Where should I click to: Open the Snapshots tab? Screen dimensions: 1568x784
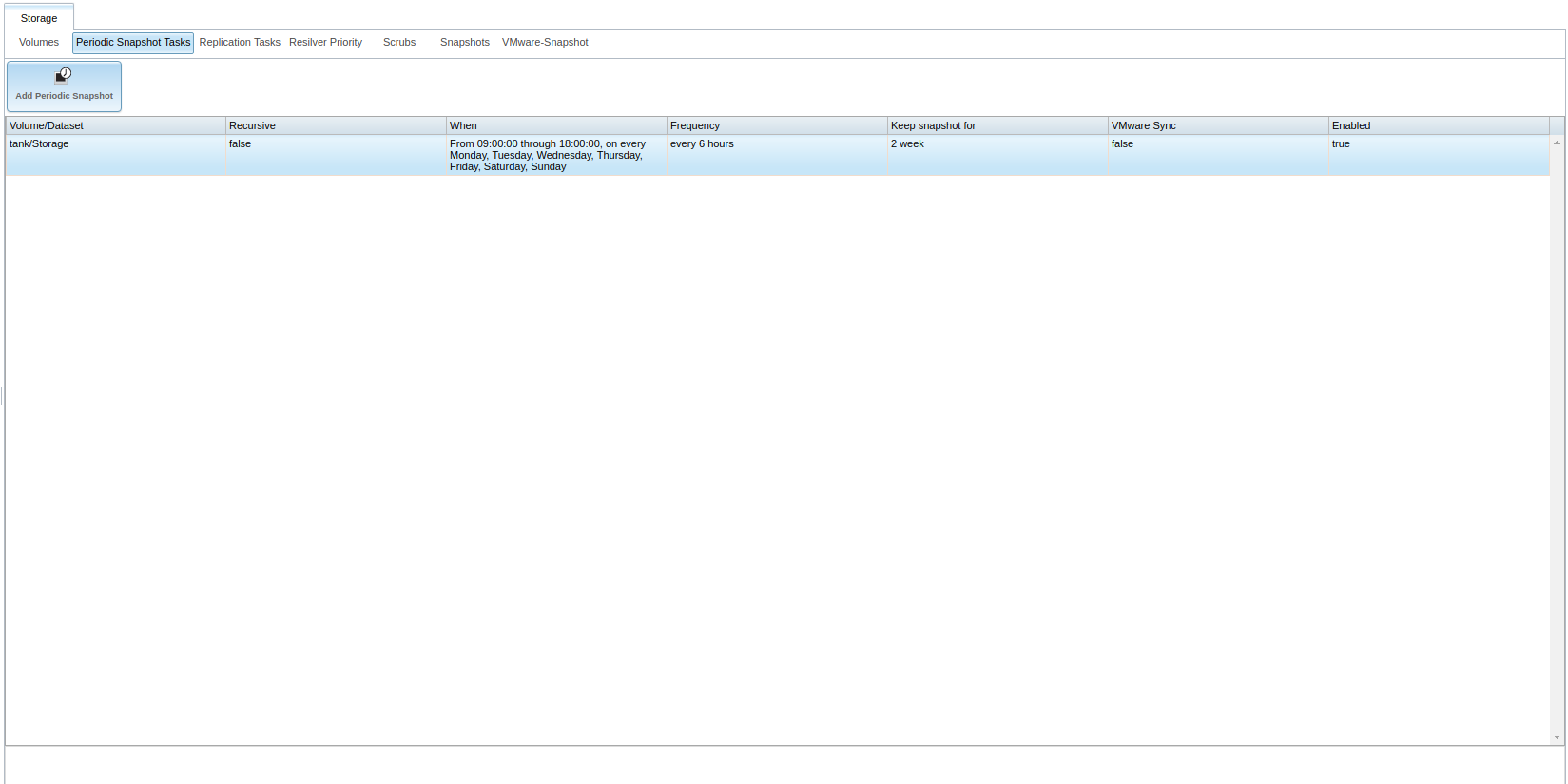[465, 42]
